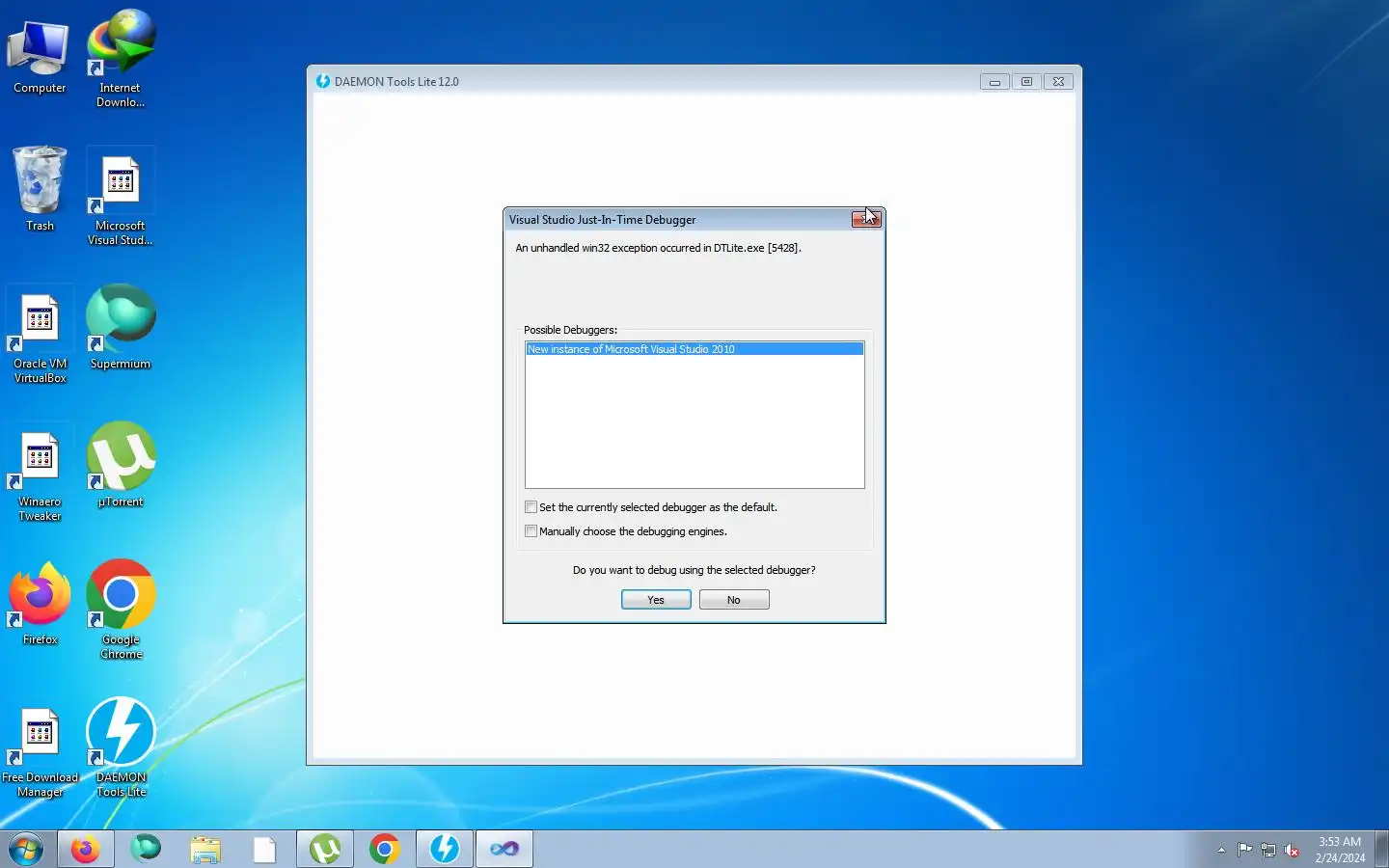
Task: Select the µTorrent desktop shortcut
Action: point(121,466)
